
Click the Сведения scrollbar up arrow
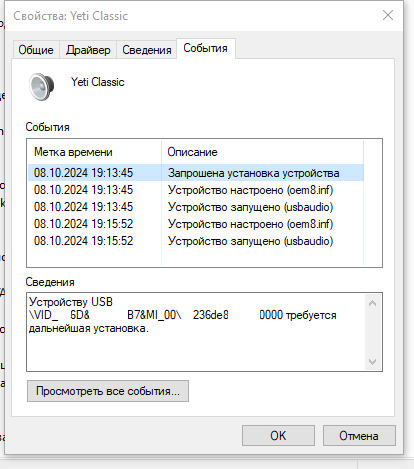(373, 303)
